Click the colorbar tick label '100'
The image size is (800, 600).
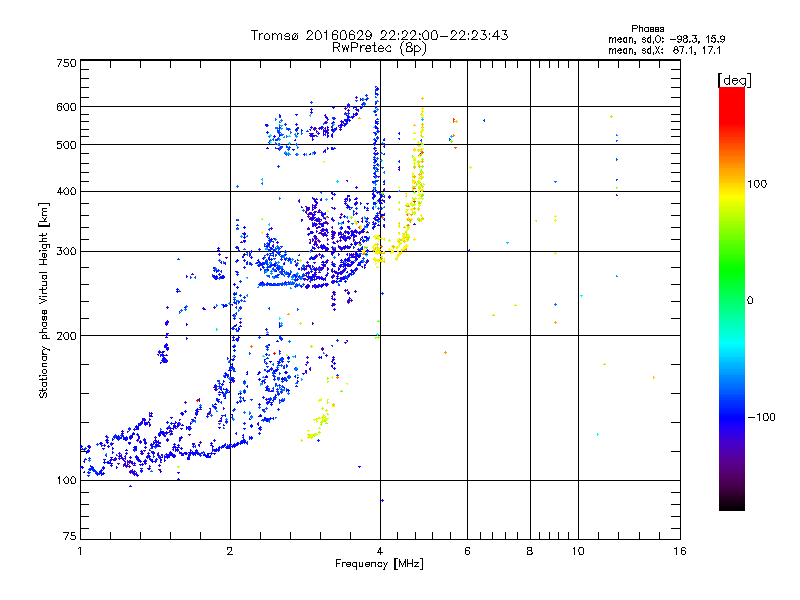pos(757,184)
